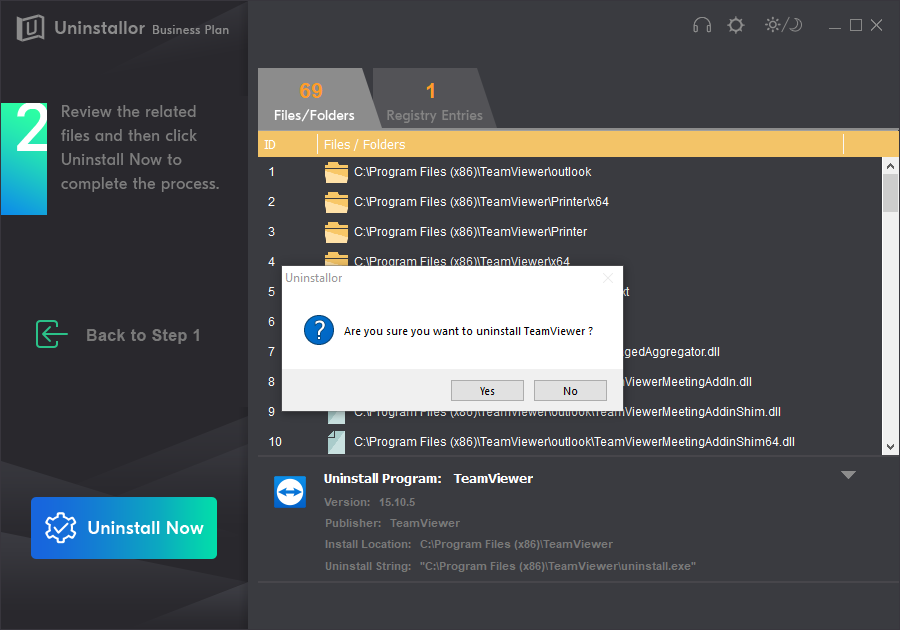900x630 pixels.
Task: Click the Files / Folders column header
Action: click(x=364, y=145)
